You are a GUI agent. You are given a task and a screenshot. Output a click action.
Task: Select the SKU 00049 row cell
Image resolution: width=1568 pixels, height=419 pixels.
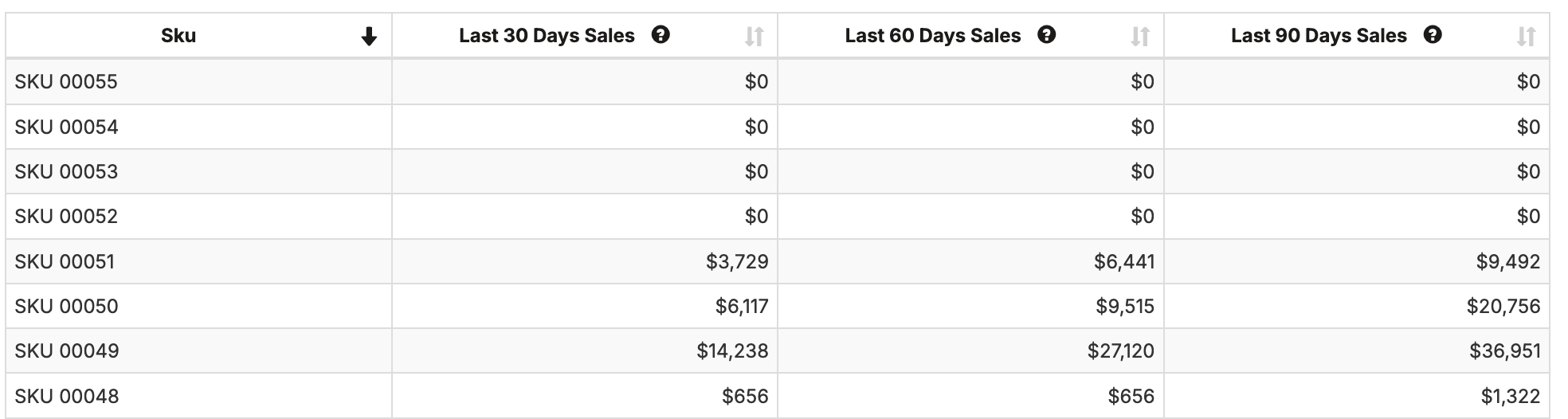tap(66, 350)
